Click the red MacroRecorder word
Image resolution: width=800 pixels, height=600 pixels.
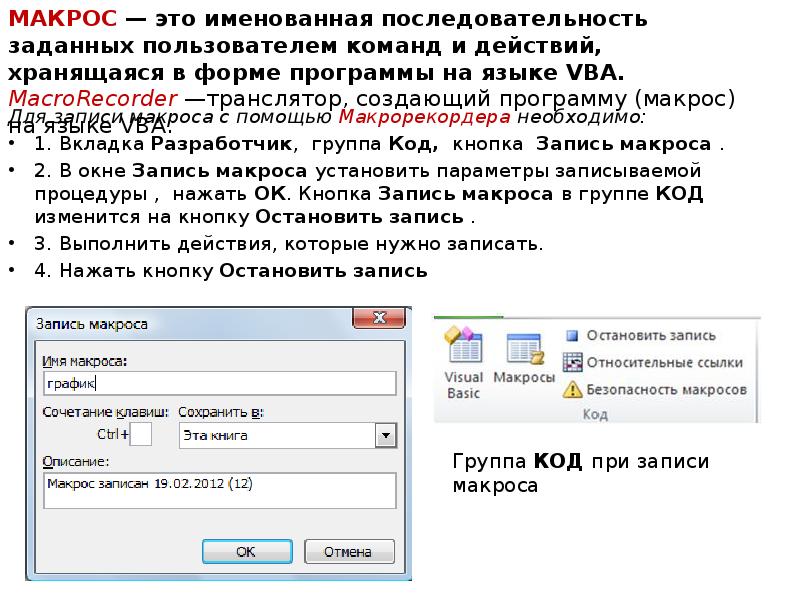click(93, 100)
